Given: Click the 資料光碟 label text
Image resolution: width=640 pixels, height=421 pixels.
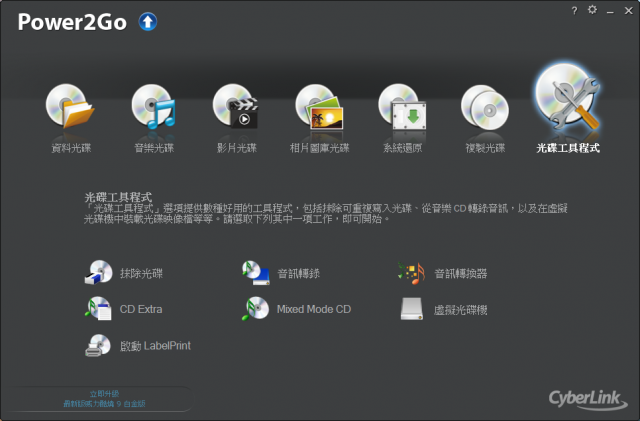Looking at the screenshot, I should click(x=71, y=148).
